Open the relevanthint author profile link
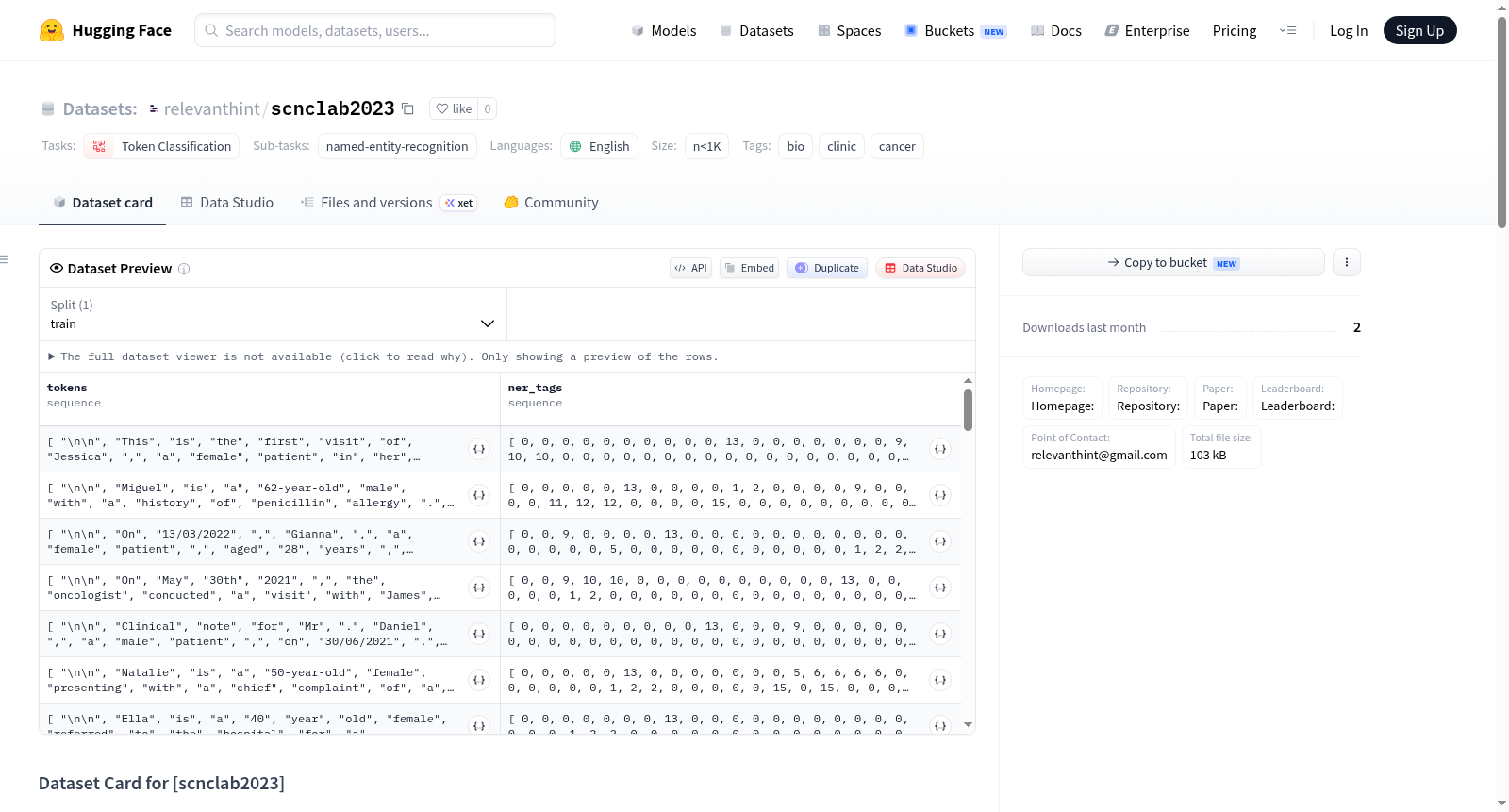This screenshot has width=1509, height=812. click(211, 108)
